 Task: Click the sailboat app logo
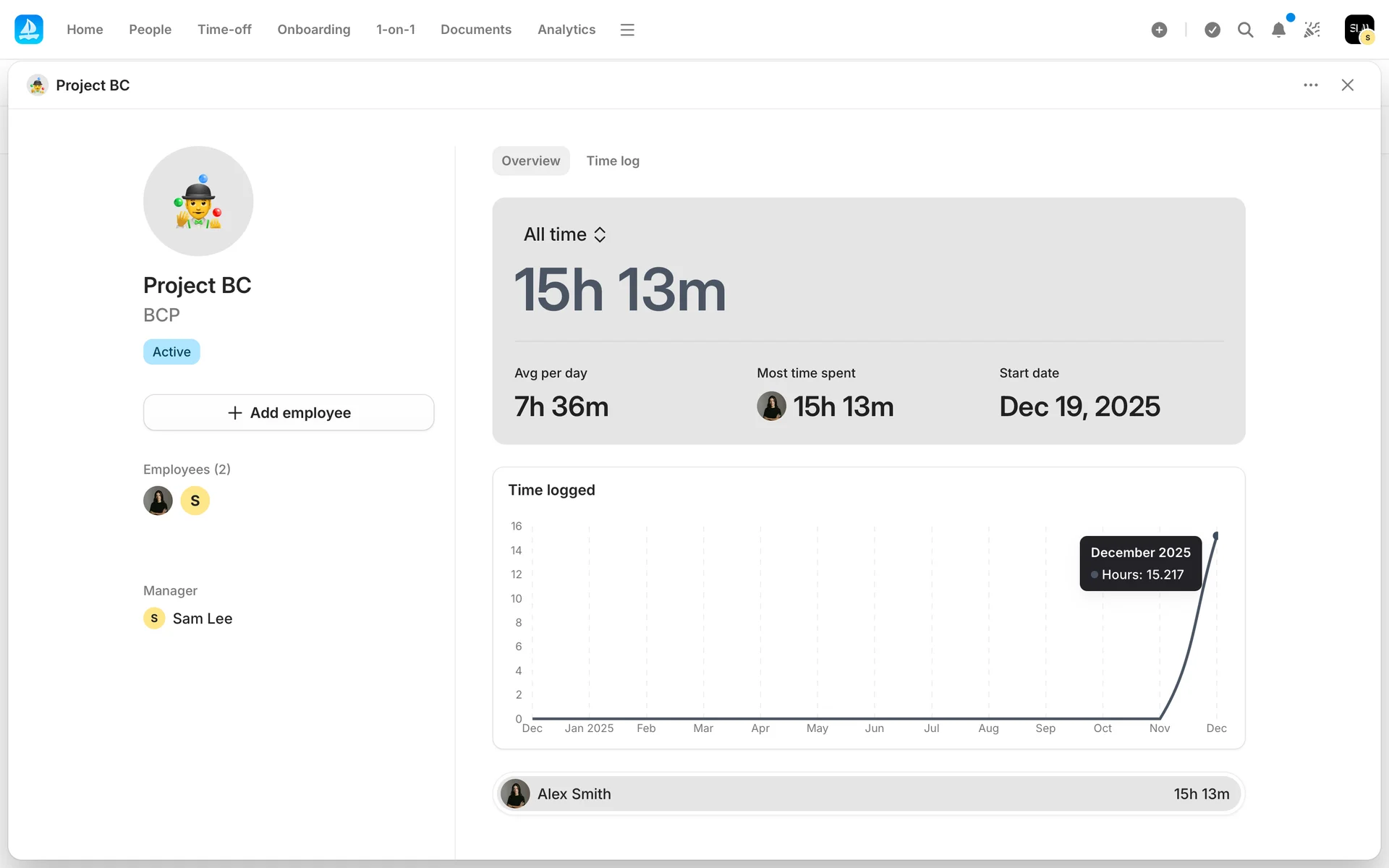click(x=29, y=30)
